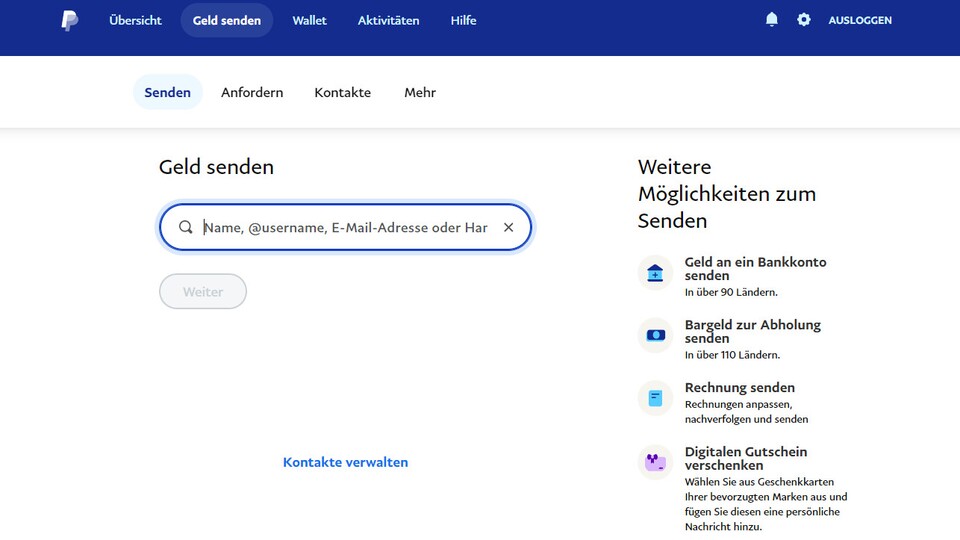Select Geld senden in the top navigation

pyautogui.click(x=227, y=20)
